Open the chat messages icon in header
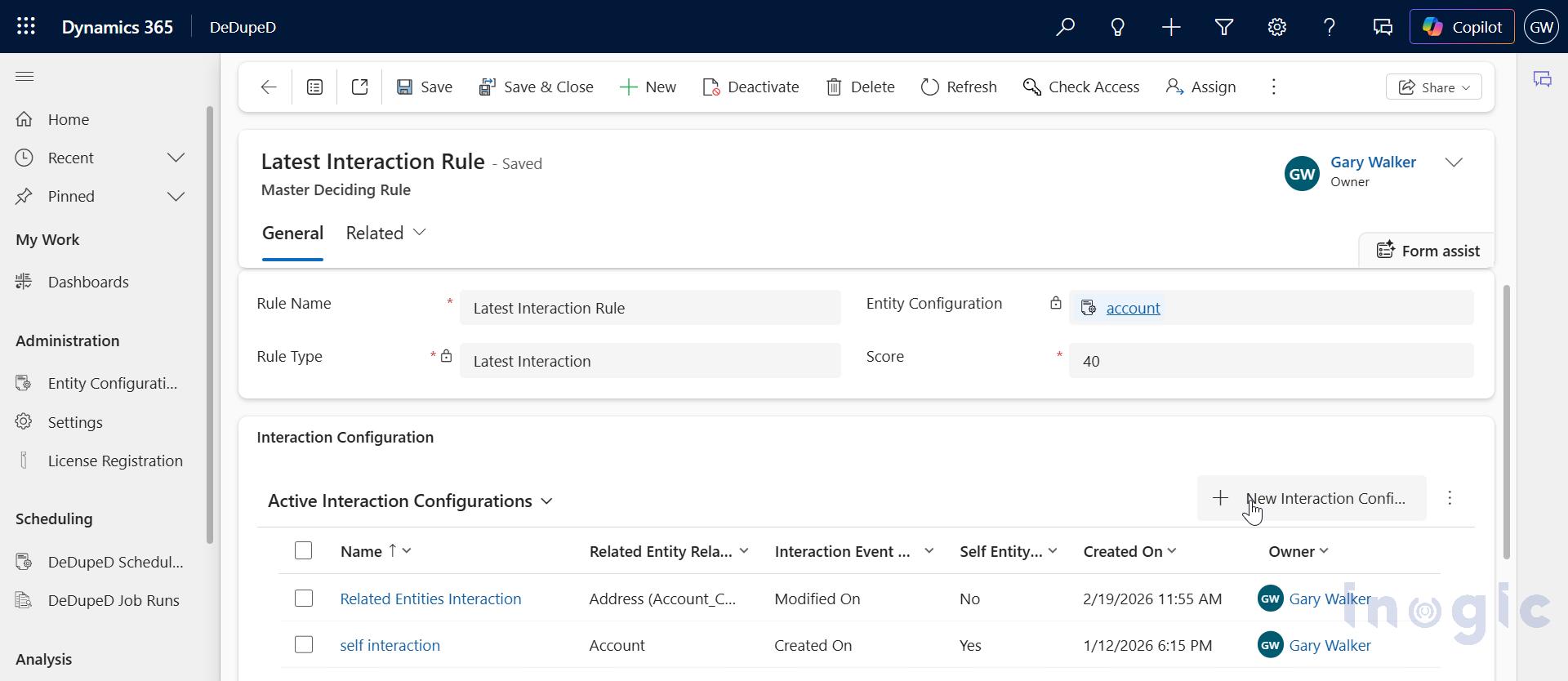Image resolution: width=1568 pixels, height=681 pixels. point(1383,27)
